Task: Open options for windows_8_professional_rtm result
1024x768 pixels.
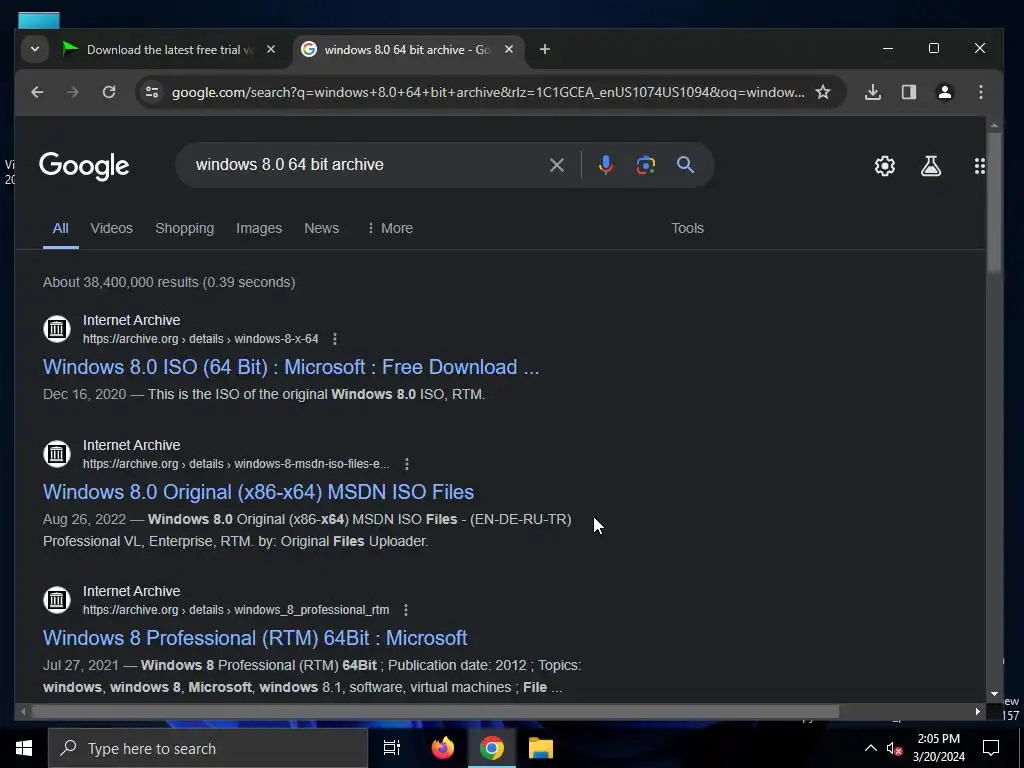Action: coord(406,610)
